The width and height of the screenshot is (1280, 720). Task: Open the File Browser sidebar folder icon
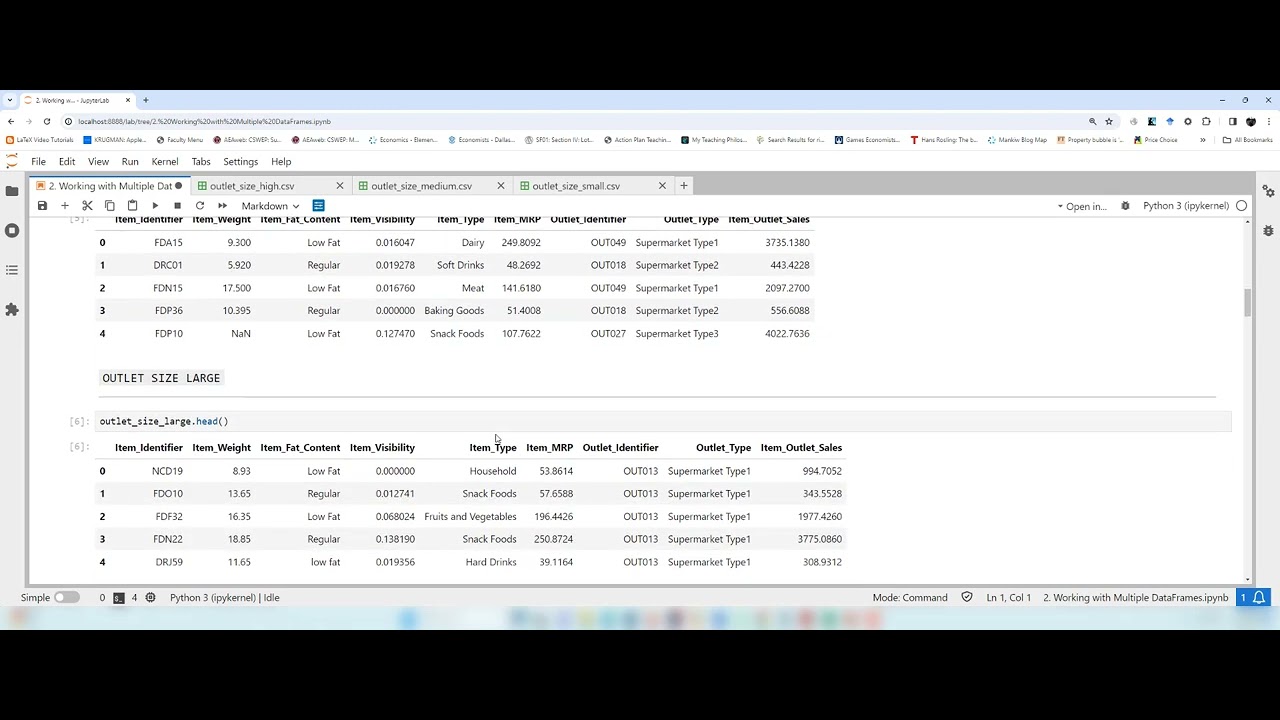pyautogui.click(x=12, y=190)
